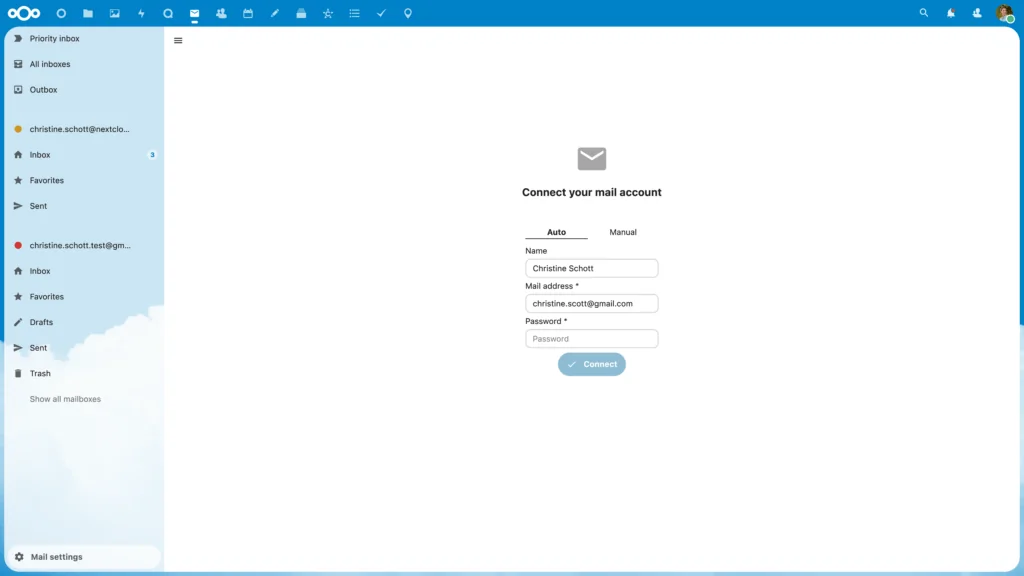Image resolution: width=1024 pixels, height=576 pixels.
Task: Open Priority inbox
Action: click(84, 39)
